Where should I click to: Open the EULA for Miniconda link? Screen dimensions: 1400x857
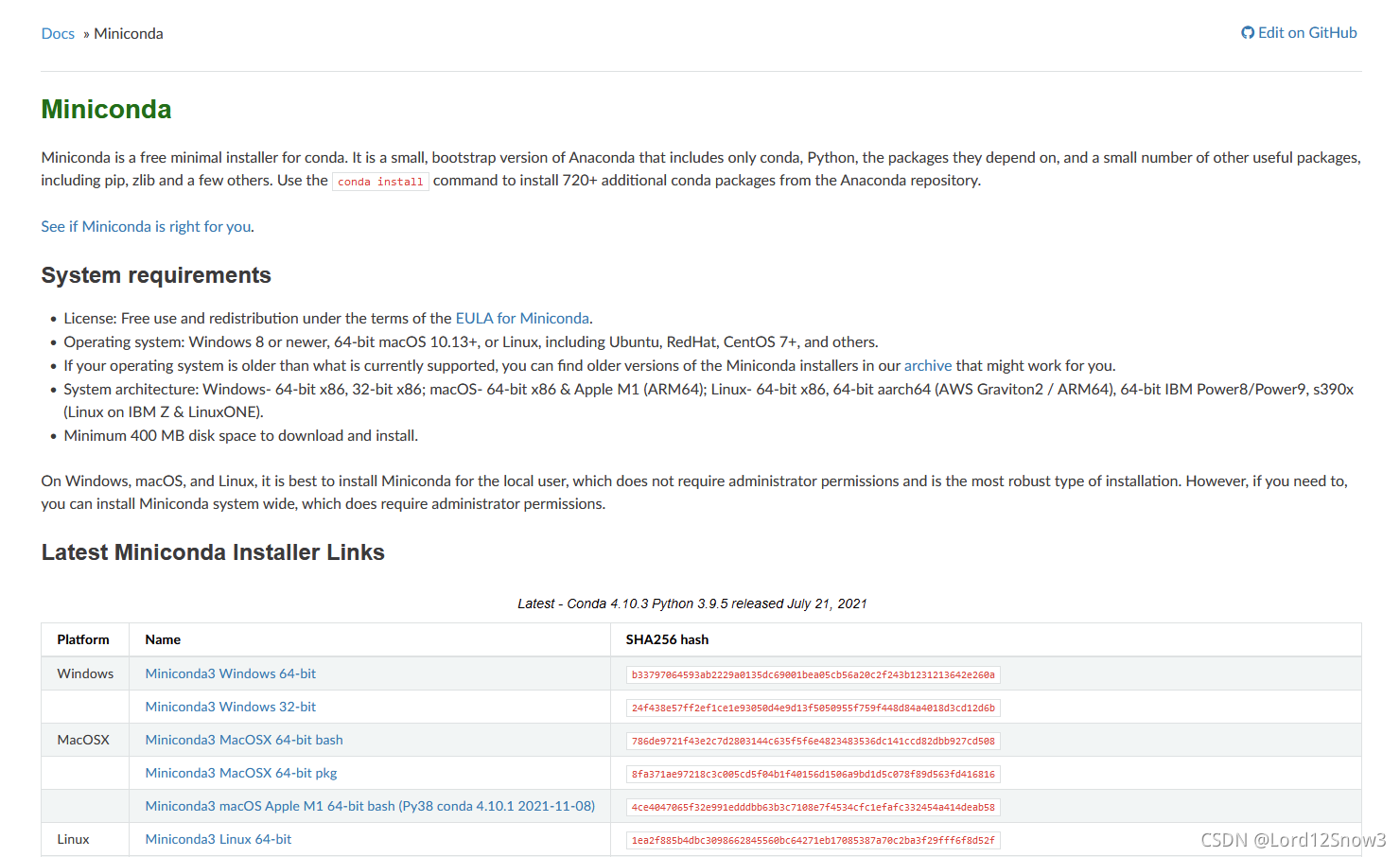pos(522,319)
